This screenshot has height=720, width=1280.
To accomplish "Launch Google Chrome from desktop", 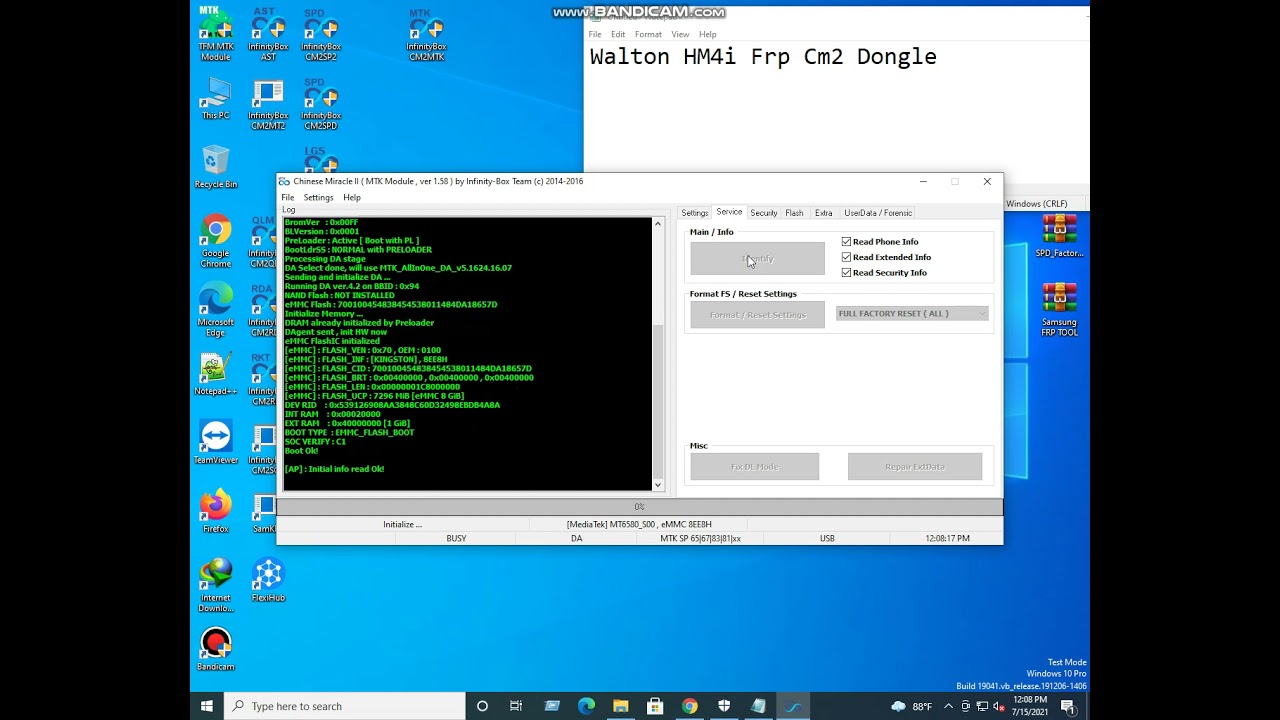I will pyautogui.click(x=215, y=241).
